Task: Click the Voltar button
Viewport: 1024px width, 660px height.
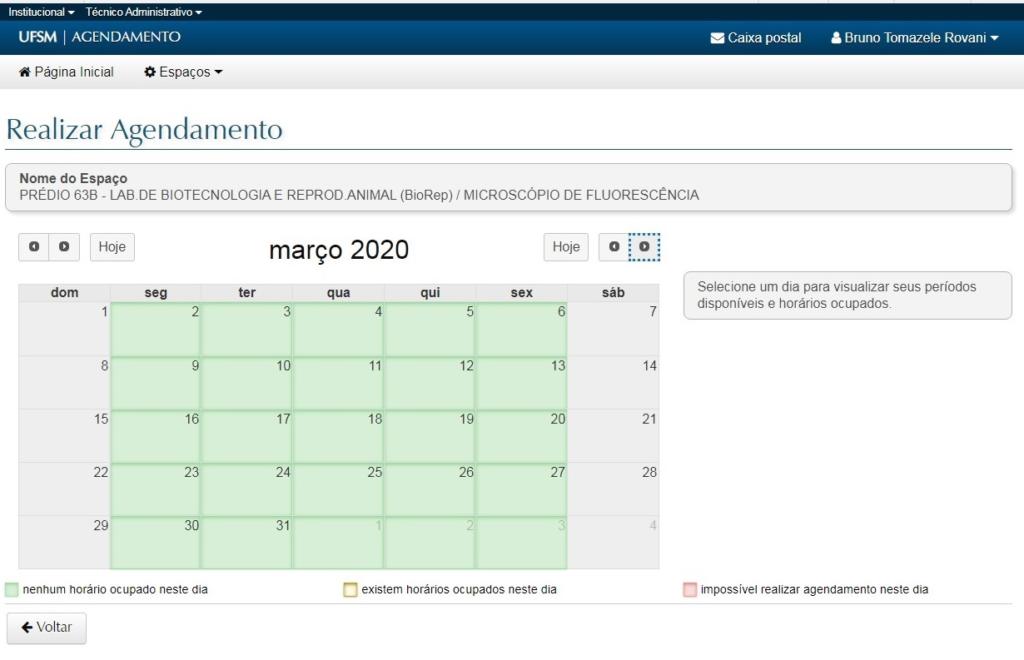Action: (x=47, y=627)
